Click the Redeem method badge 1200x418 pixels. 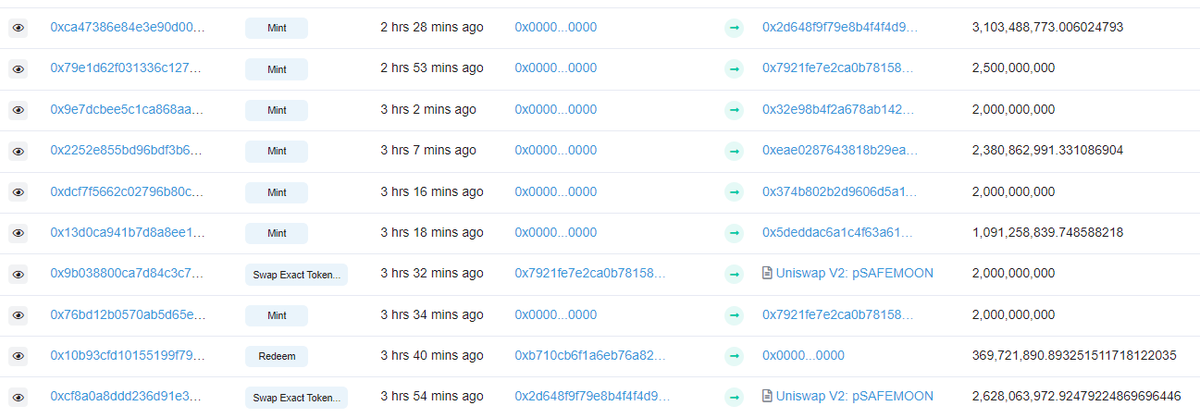point(276,357)
